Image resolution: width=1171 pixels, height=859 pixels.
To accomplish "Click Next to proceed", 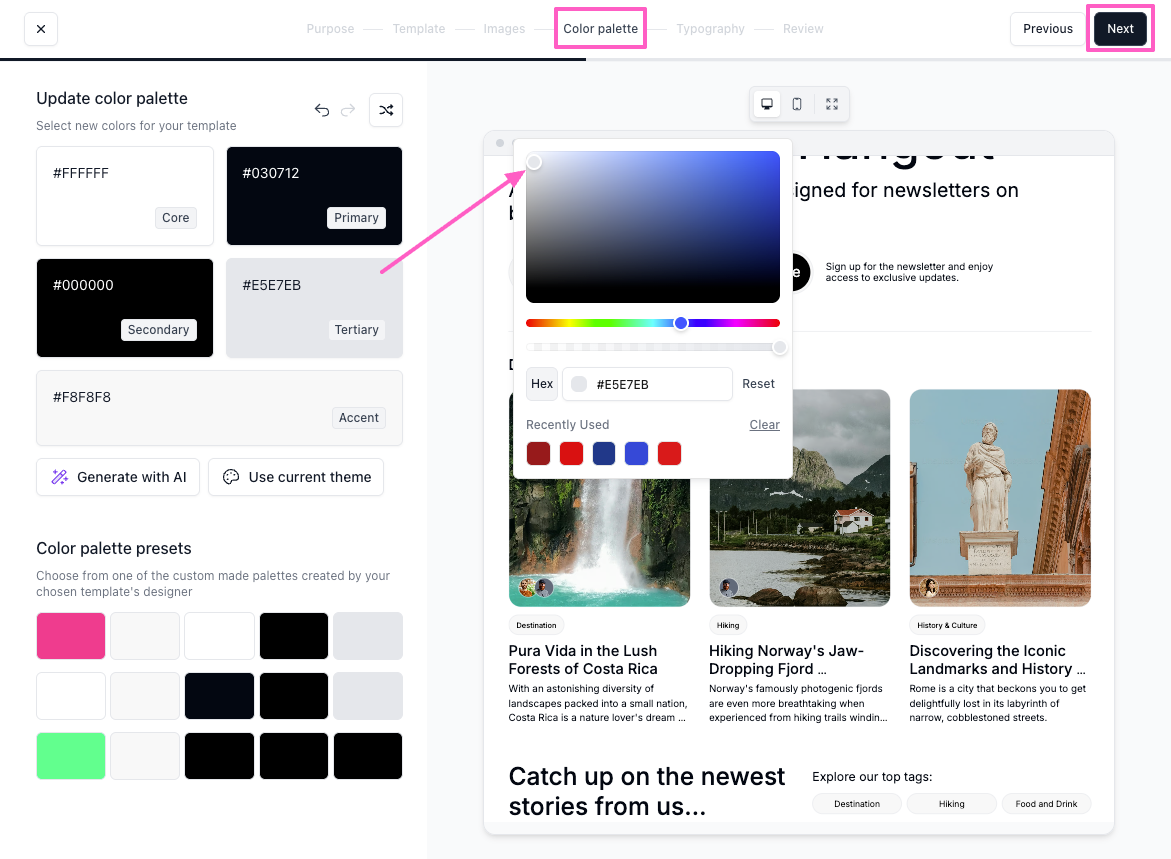I will [x=1120, y=29].
